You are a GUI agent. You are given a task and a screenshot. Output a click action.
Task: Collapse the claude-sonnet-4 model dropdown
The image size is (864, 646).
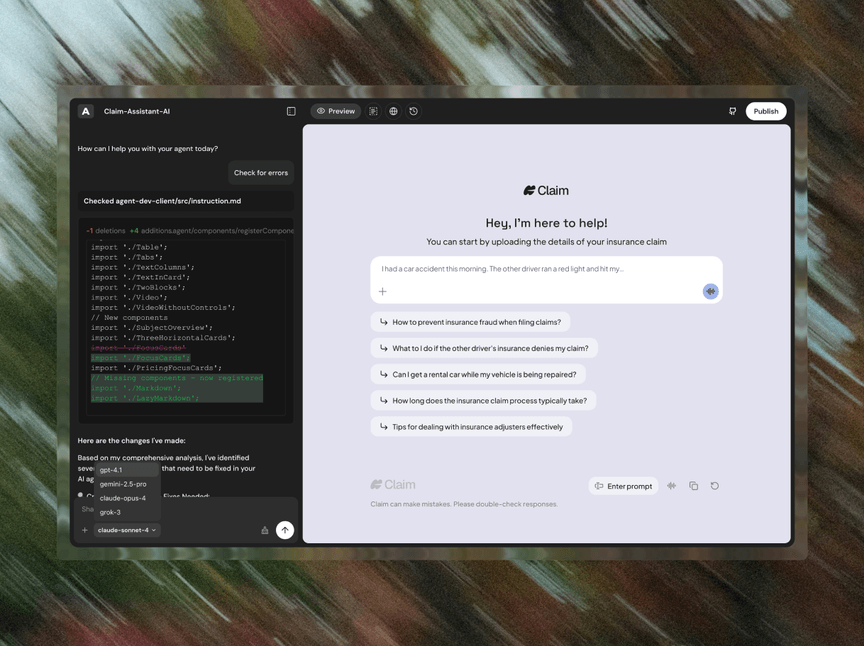pyautogui.click(x=127, y=530)
